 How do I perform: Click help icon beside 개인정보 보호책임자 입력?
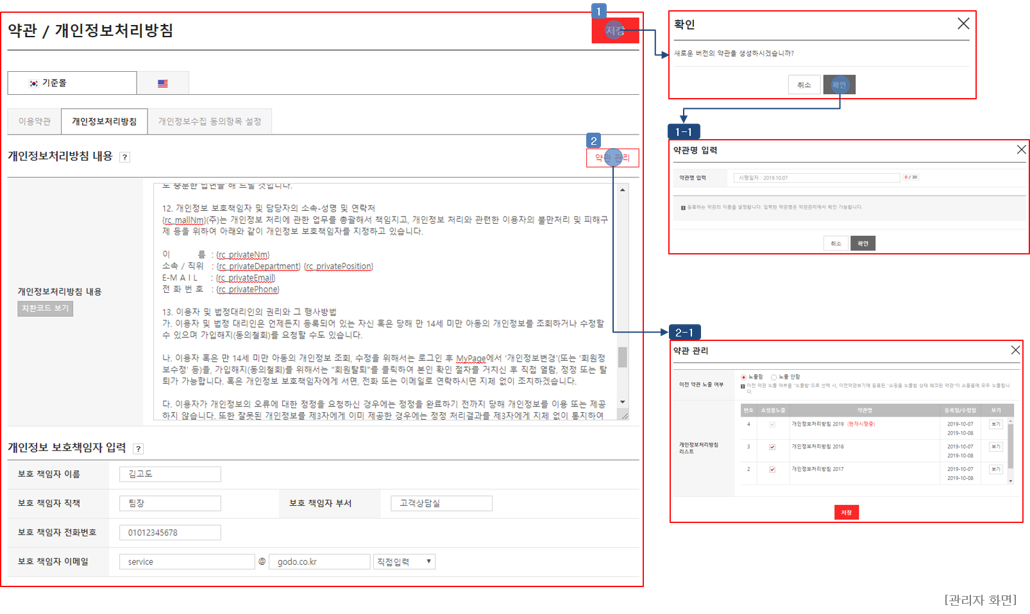[x=138, y=449]
